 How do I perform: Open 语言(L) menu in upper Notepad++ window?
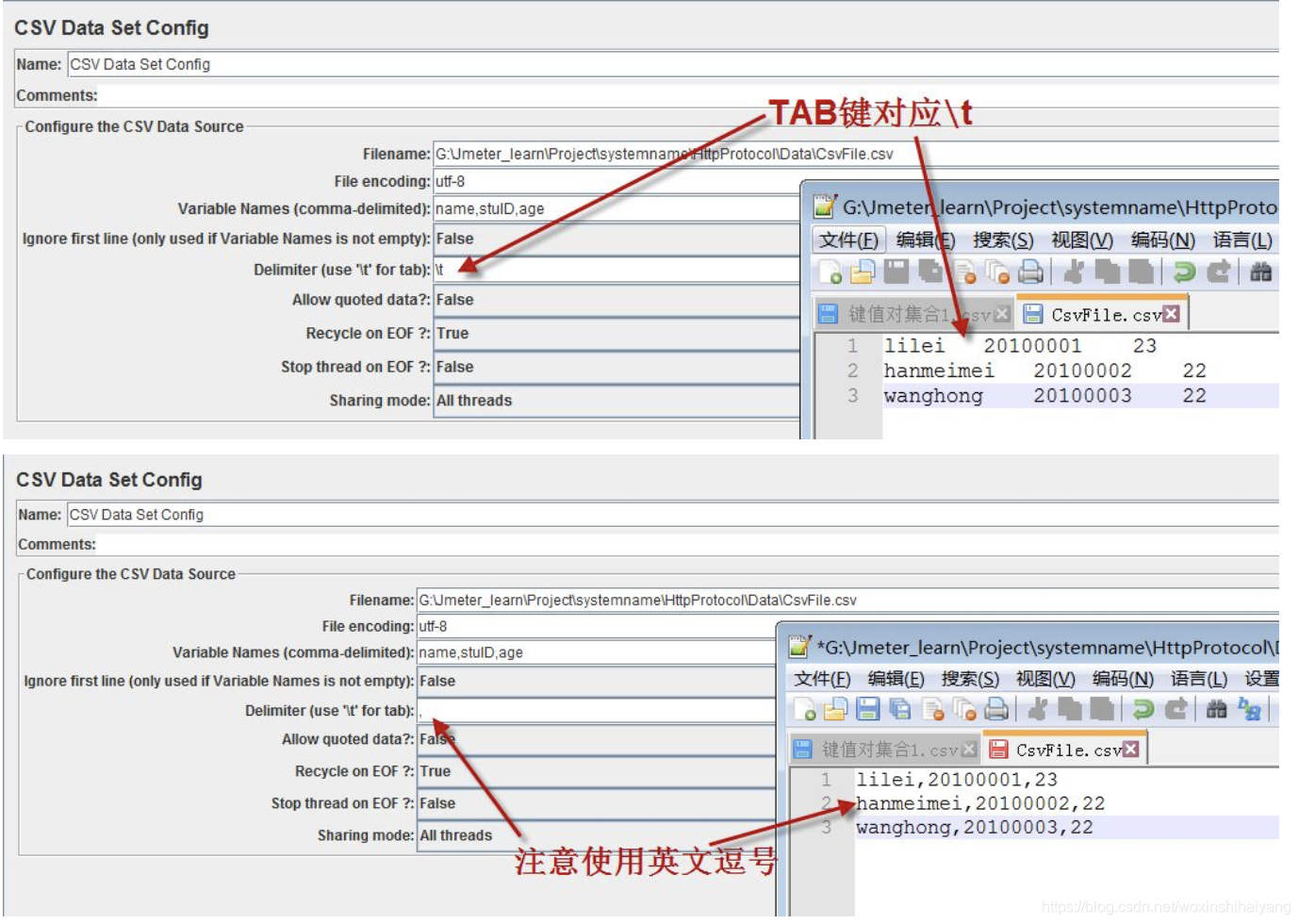point(1242,240)
